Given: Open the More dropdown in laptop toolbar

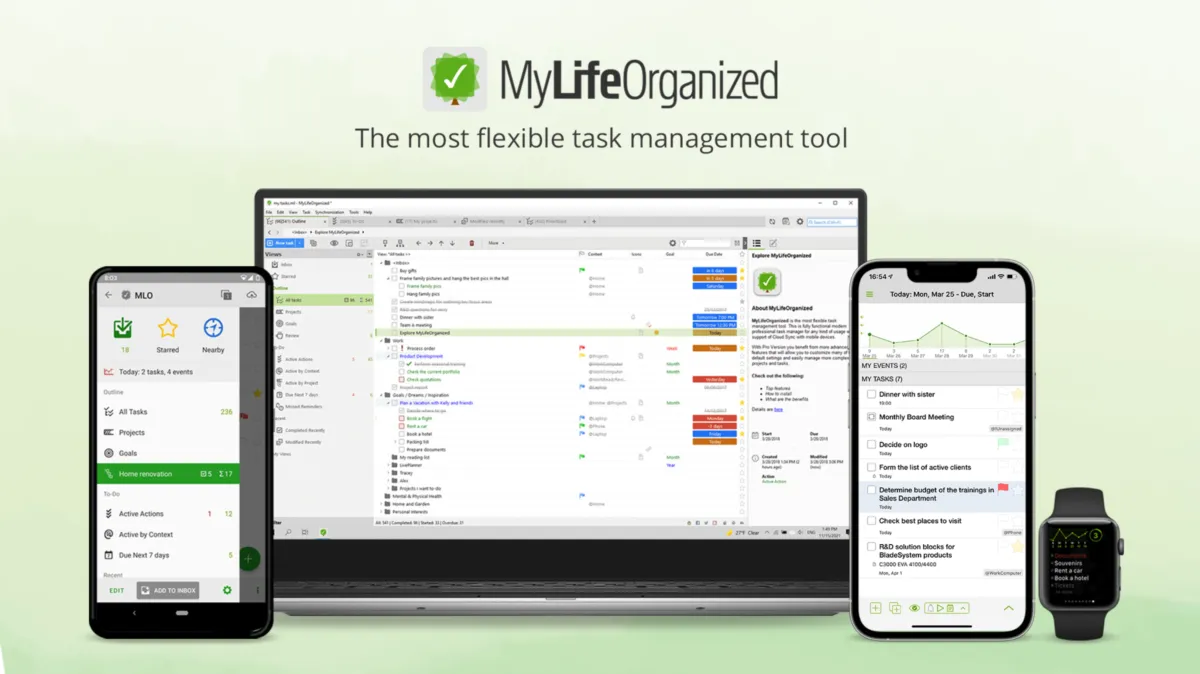Looking at the screenshot, I should (496, 243).
